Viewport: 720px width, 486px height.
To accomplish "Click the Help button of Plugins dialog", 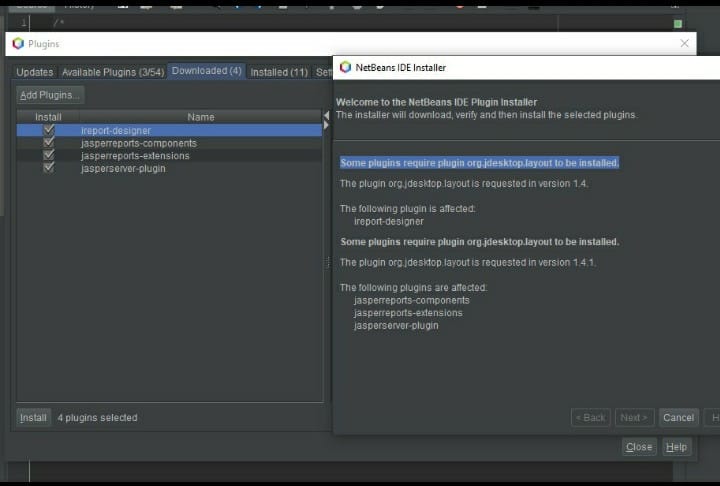I will point(676,447).
